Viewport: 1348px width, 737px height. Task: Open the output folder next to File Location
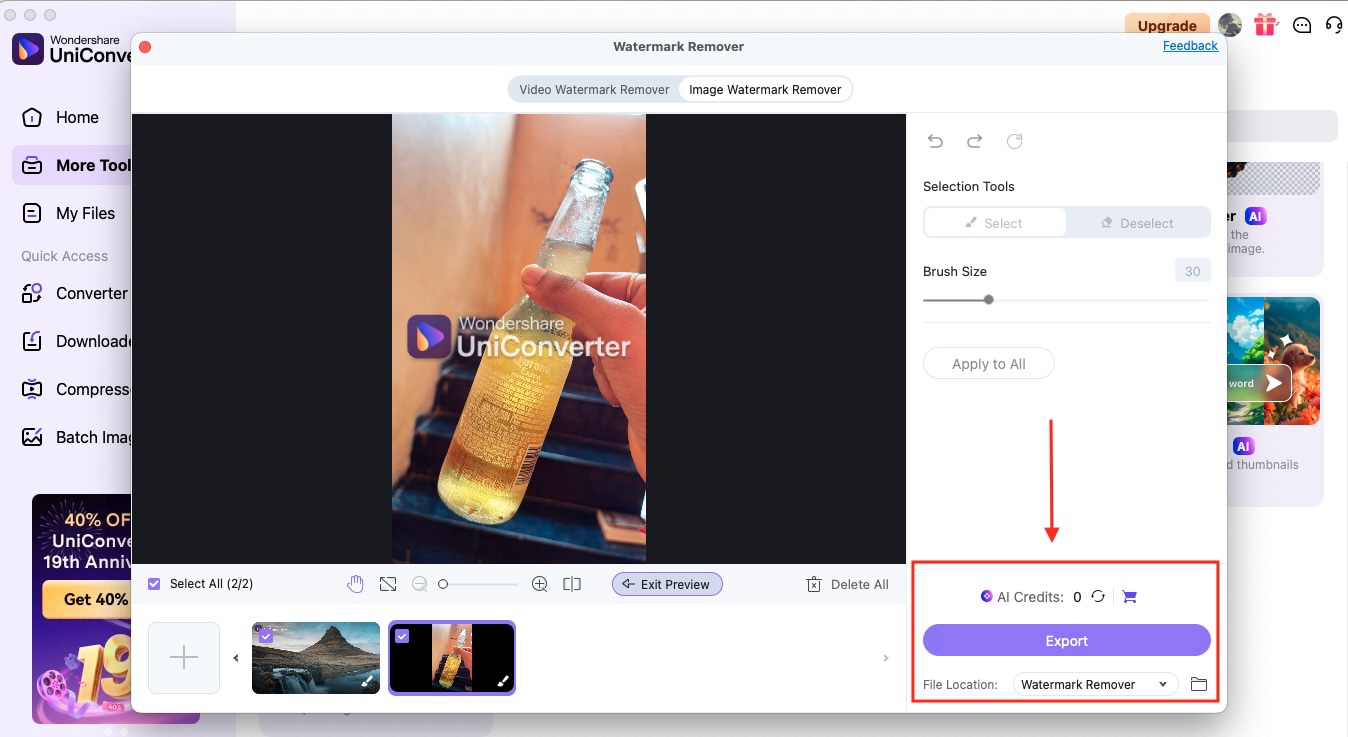click(1199, 685)
